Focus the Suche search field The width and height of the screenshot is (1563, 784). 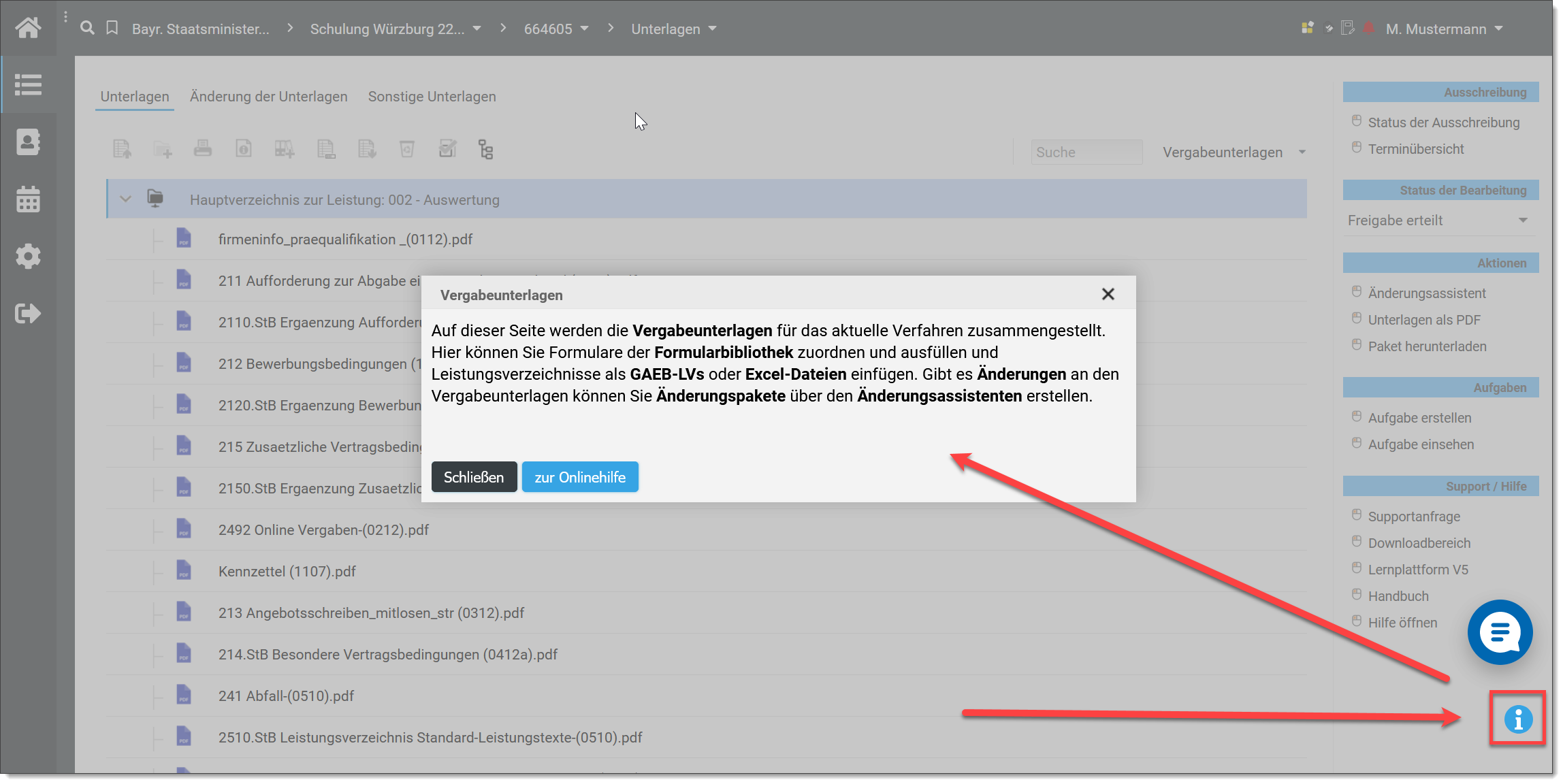point(1086,152)
